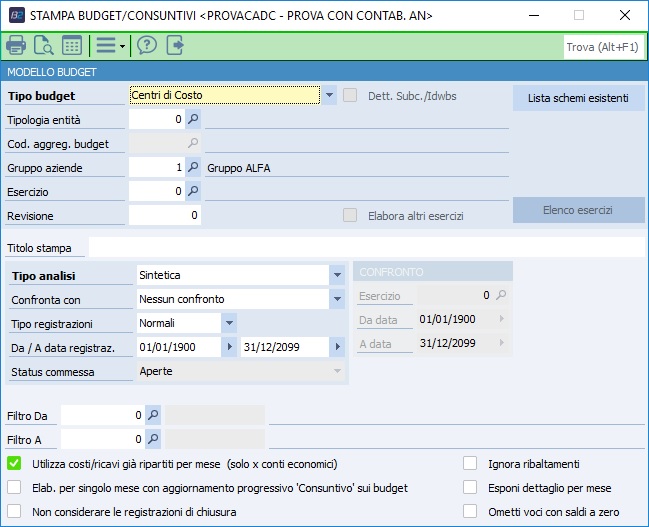The image size is (649, 527).
Task: Click into the Titolo stampa text field
Action: [366, 248]
